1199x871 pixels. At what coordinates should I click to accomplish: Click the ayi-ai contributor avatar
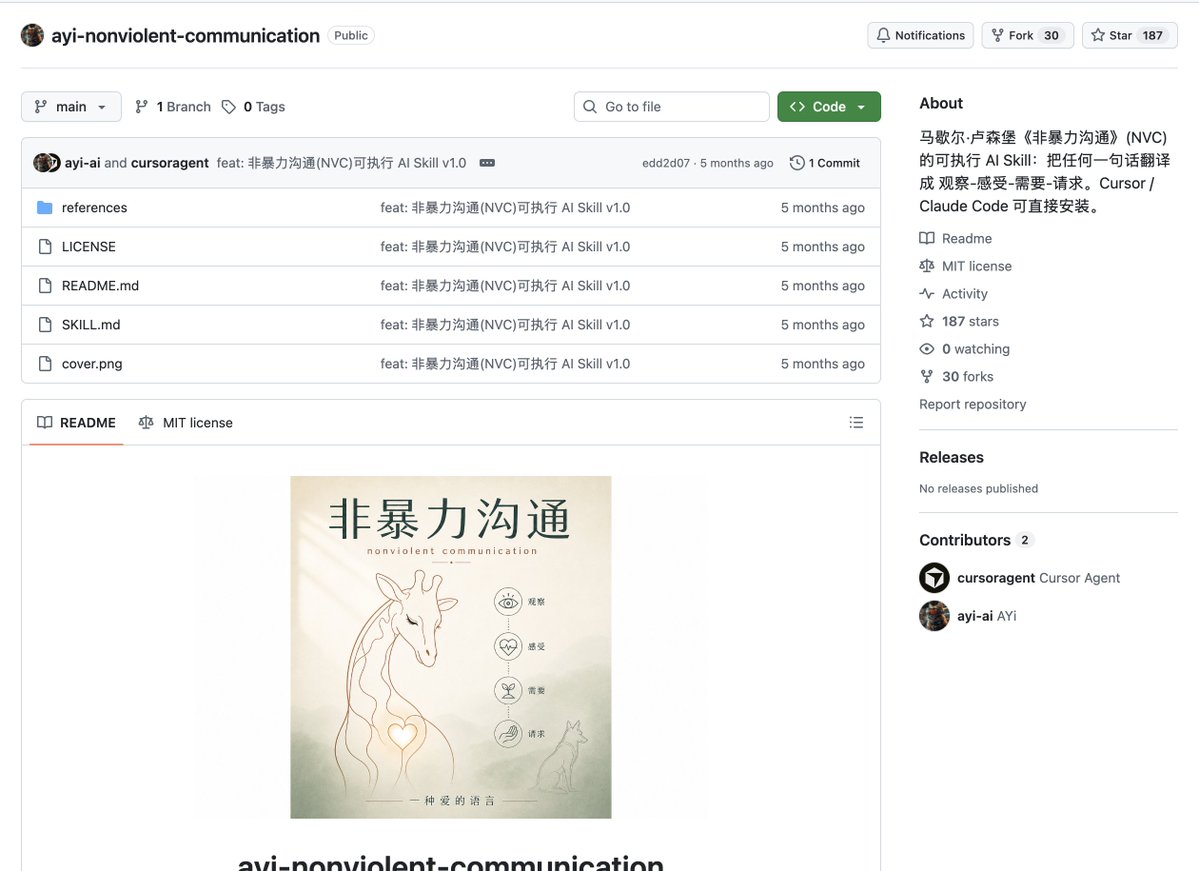(934, 616)
